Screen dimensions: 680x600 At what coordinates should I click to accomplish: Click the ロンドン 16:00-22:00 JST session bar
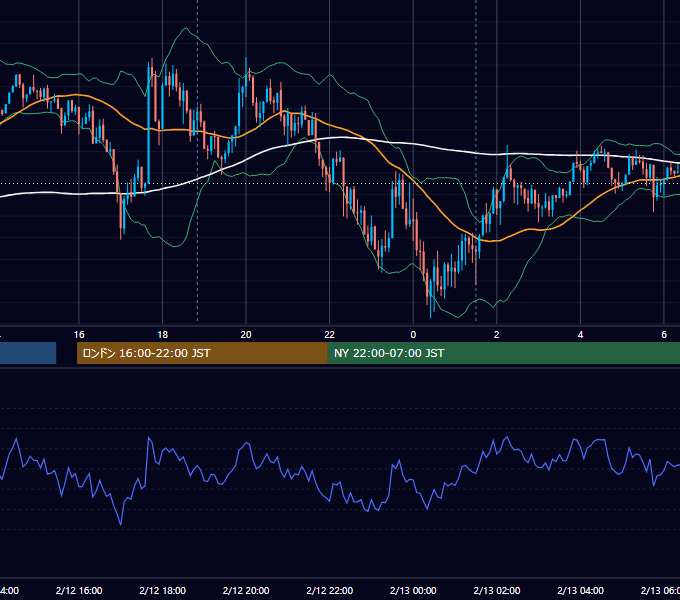click(202, 353)
